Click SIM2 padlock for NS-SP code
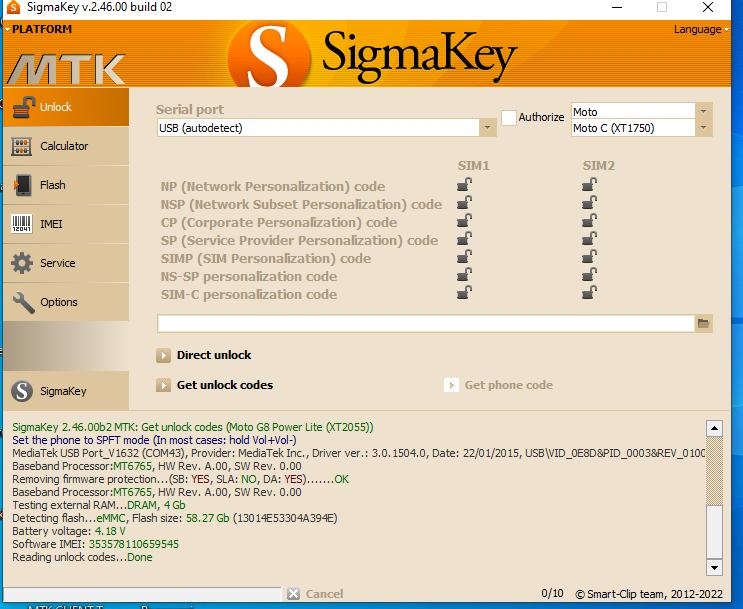 click(x=589, y=274)
